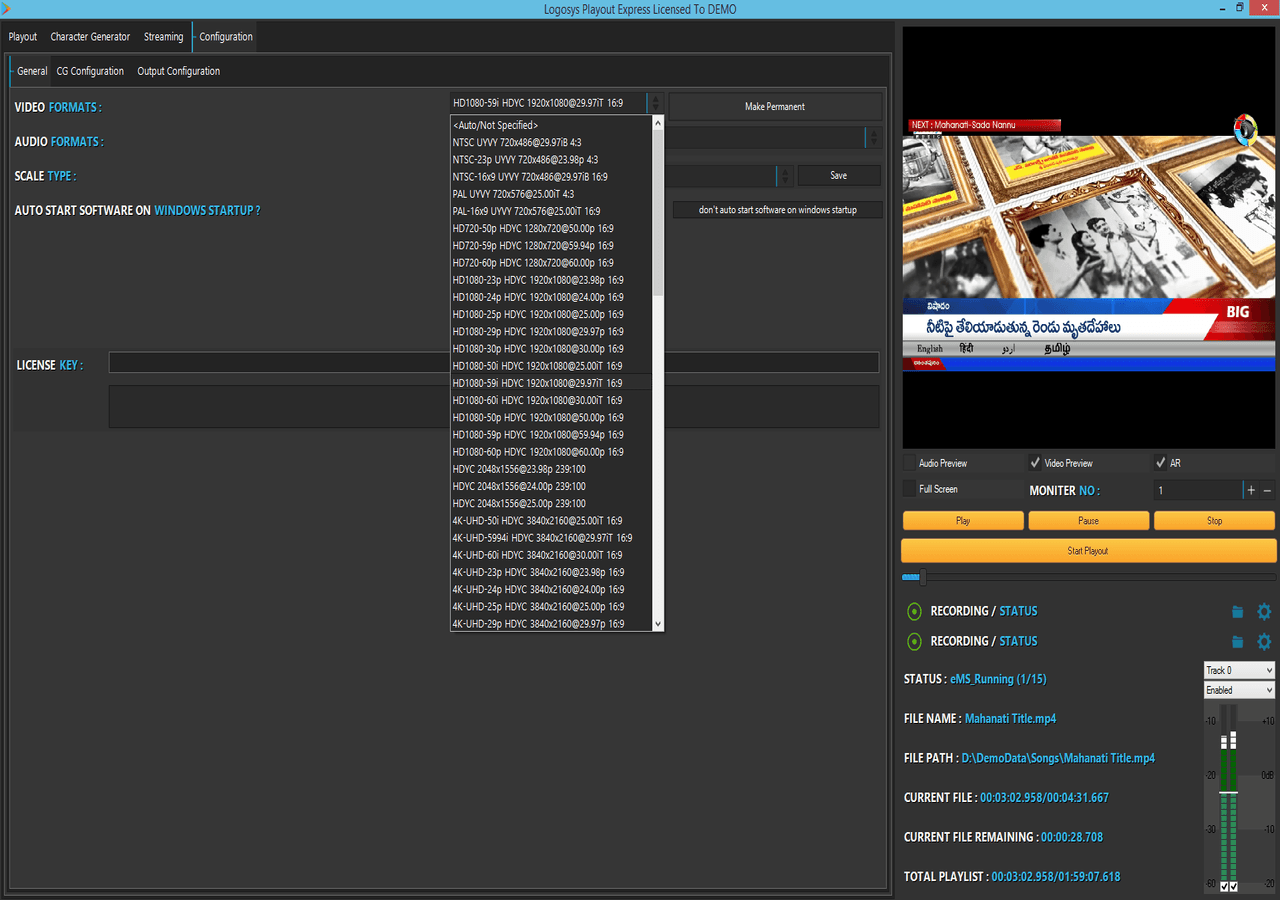Screen dimensions: 1280x900
Task: Click the playback seek slider handle
Action: click(x=922, y=577)
